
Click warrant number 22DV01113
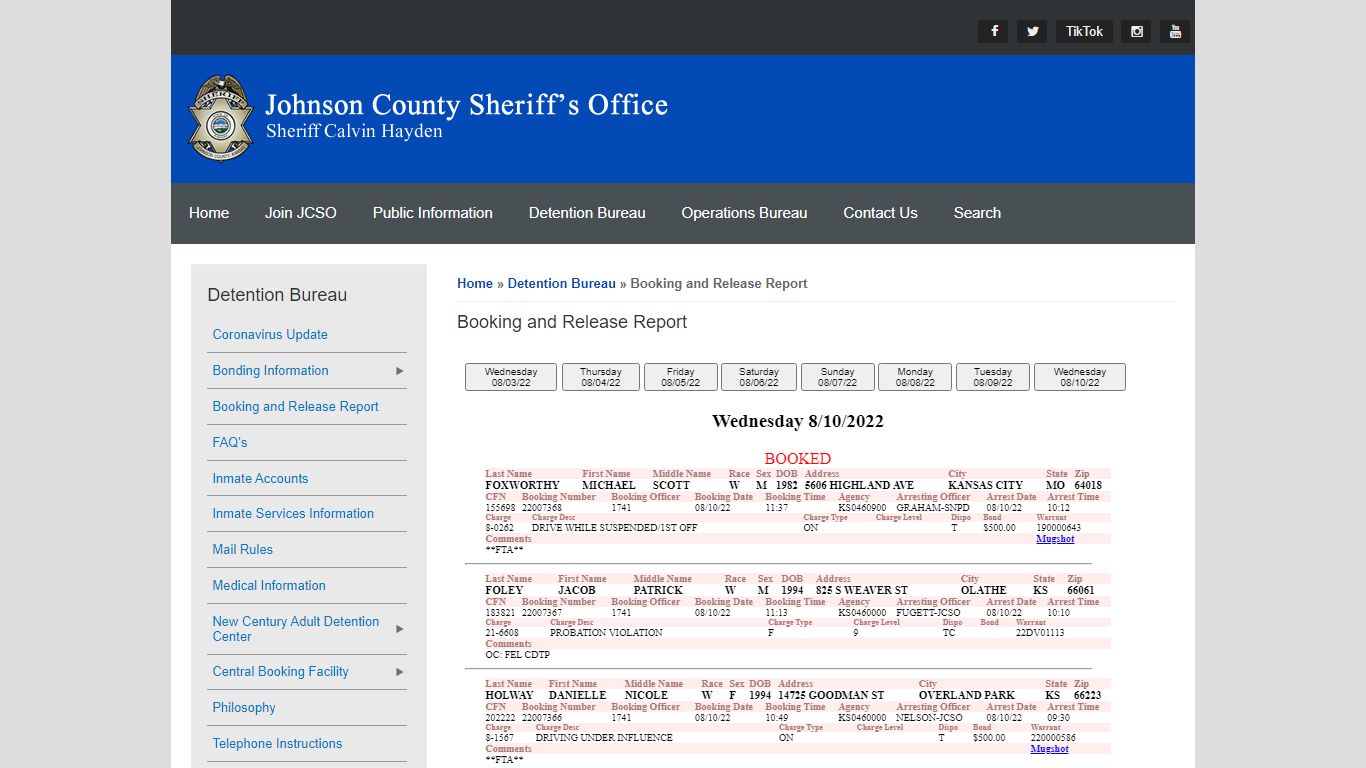pos(1040,633)
